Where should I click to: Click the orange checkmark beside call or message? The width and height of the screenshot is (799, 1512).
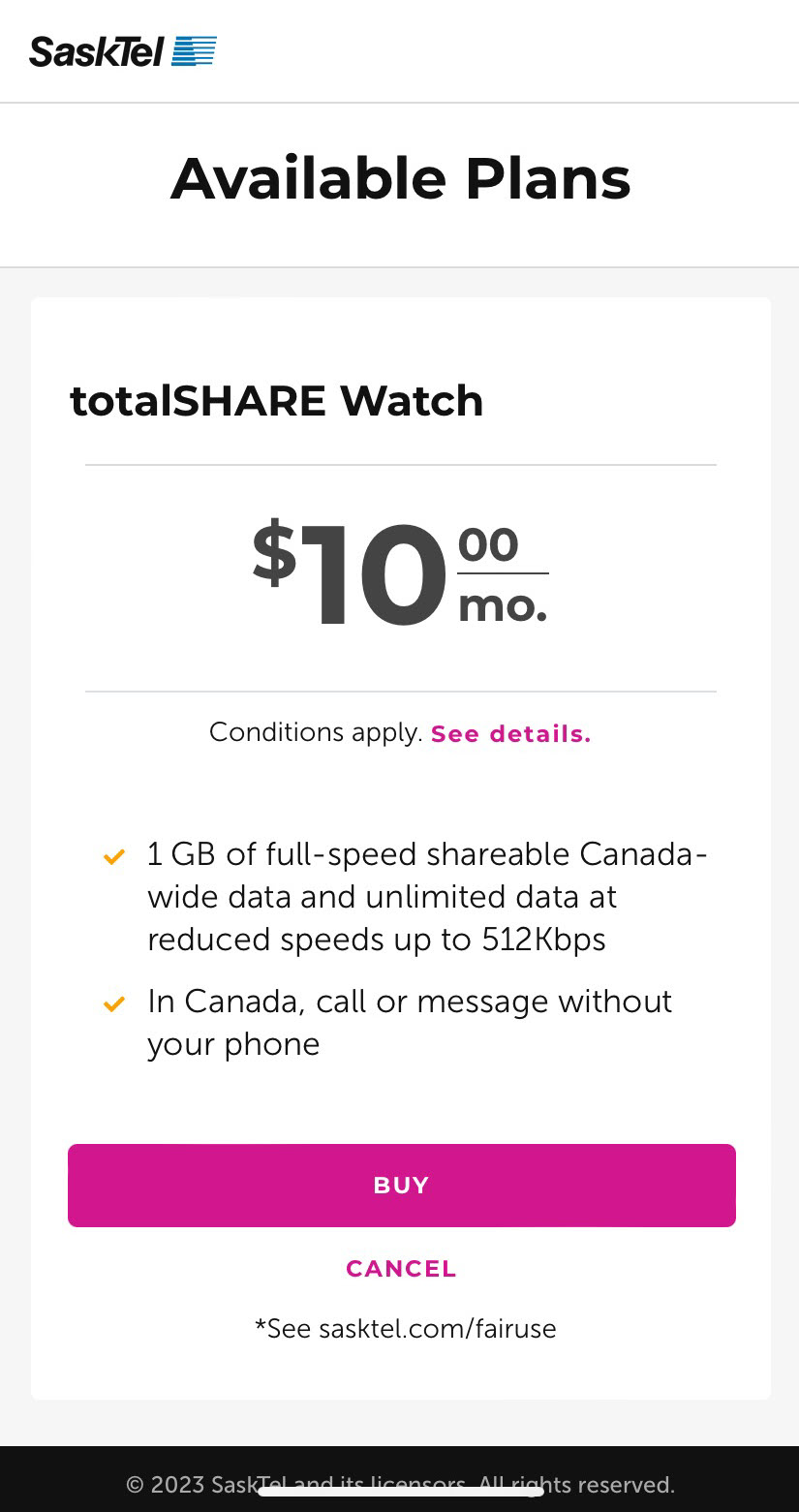click(x=114, y=1004)
